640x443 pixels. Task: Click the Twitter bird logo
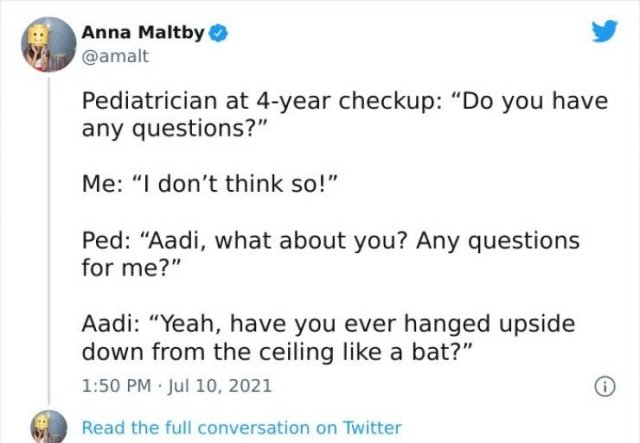tap(603, 33)
